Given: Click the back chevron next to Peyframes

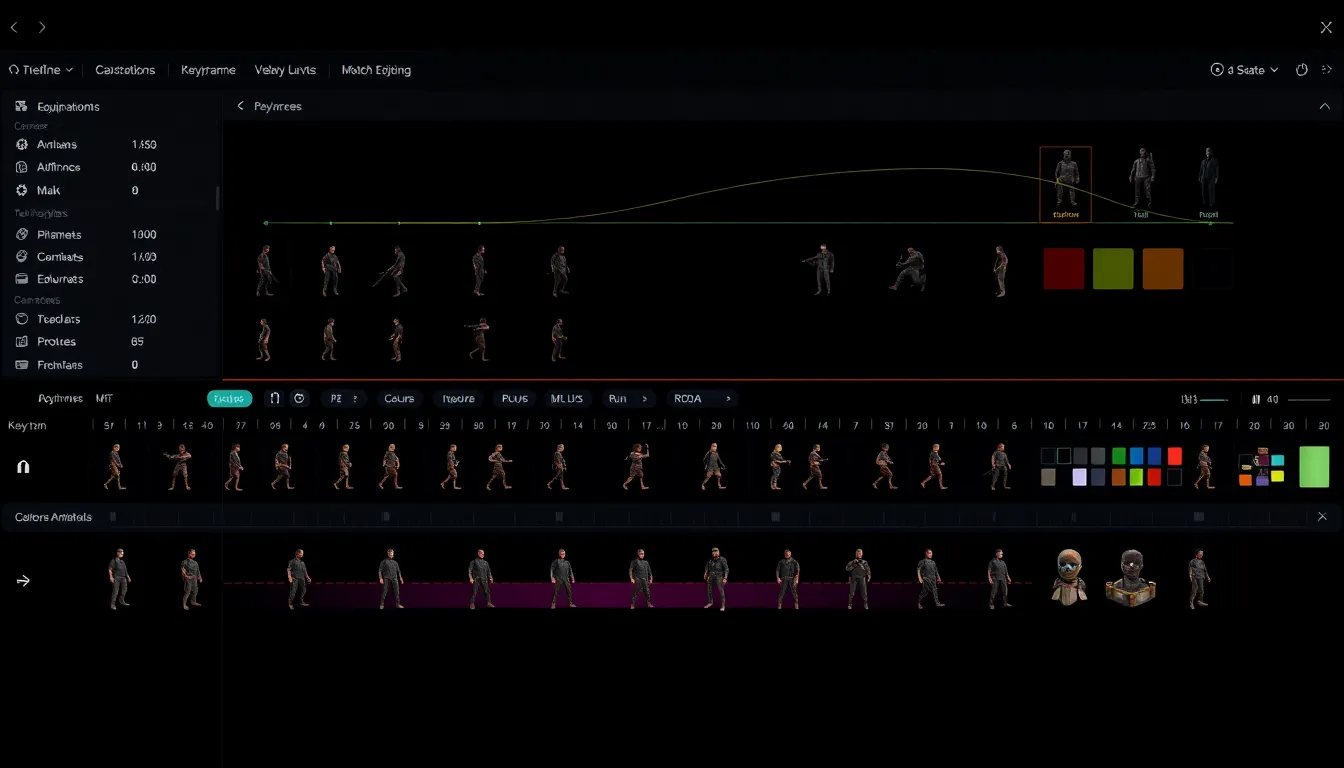Looking at the screenshot, I should click(240, 106).
